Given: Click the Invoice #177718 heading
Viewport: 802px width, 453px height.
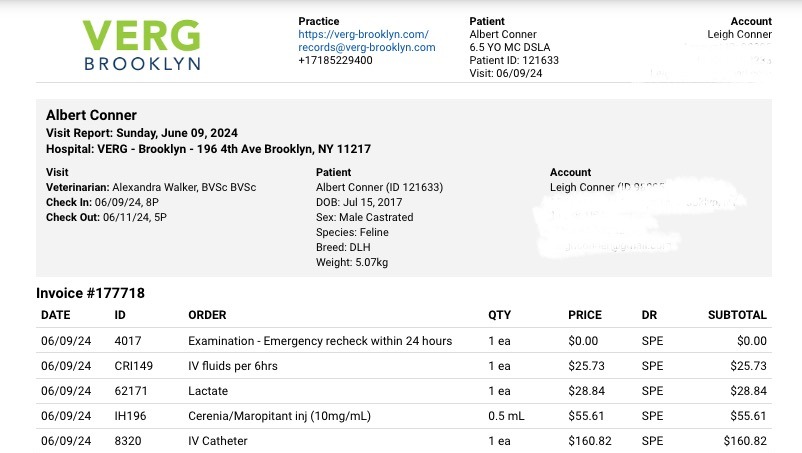Looking at the screenshot, I should 90,293.
